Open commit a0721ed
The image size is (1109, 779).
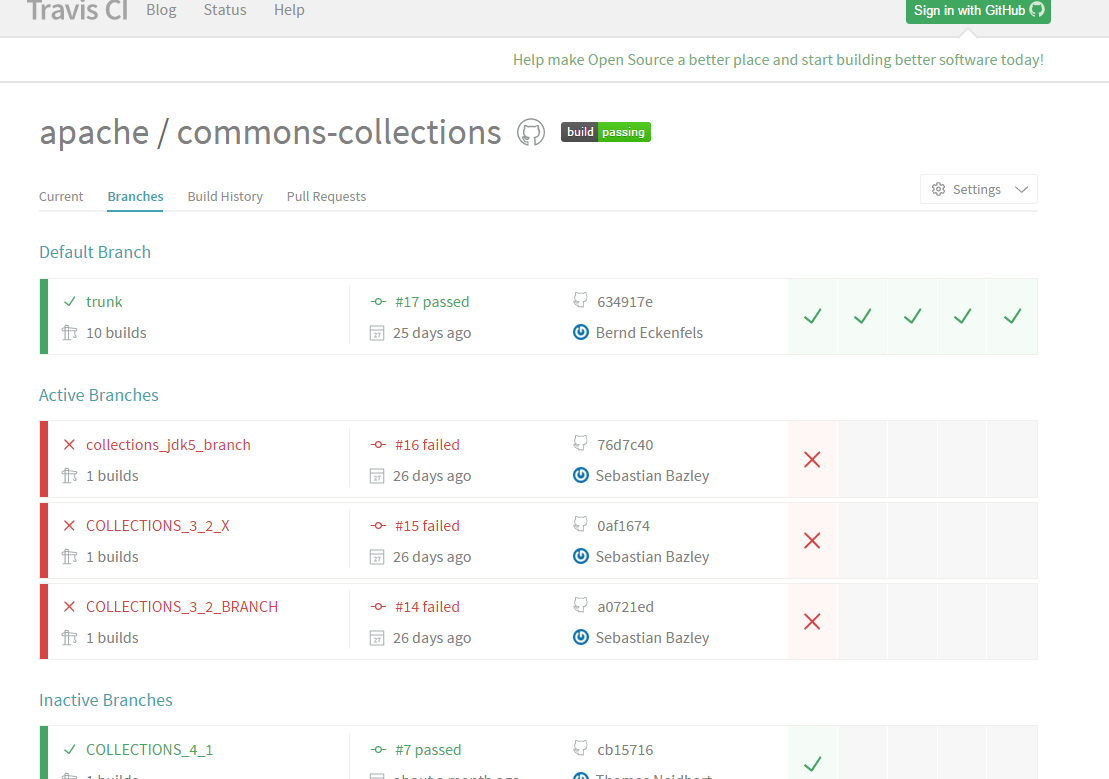[625, 606]
